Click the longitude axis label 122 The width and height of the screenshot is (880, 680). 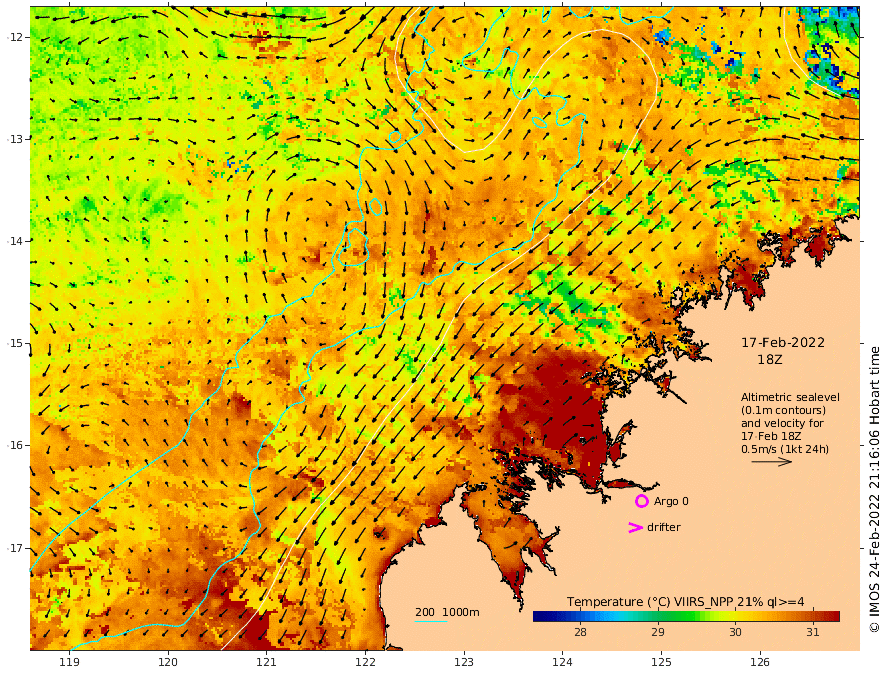(365, 662)
